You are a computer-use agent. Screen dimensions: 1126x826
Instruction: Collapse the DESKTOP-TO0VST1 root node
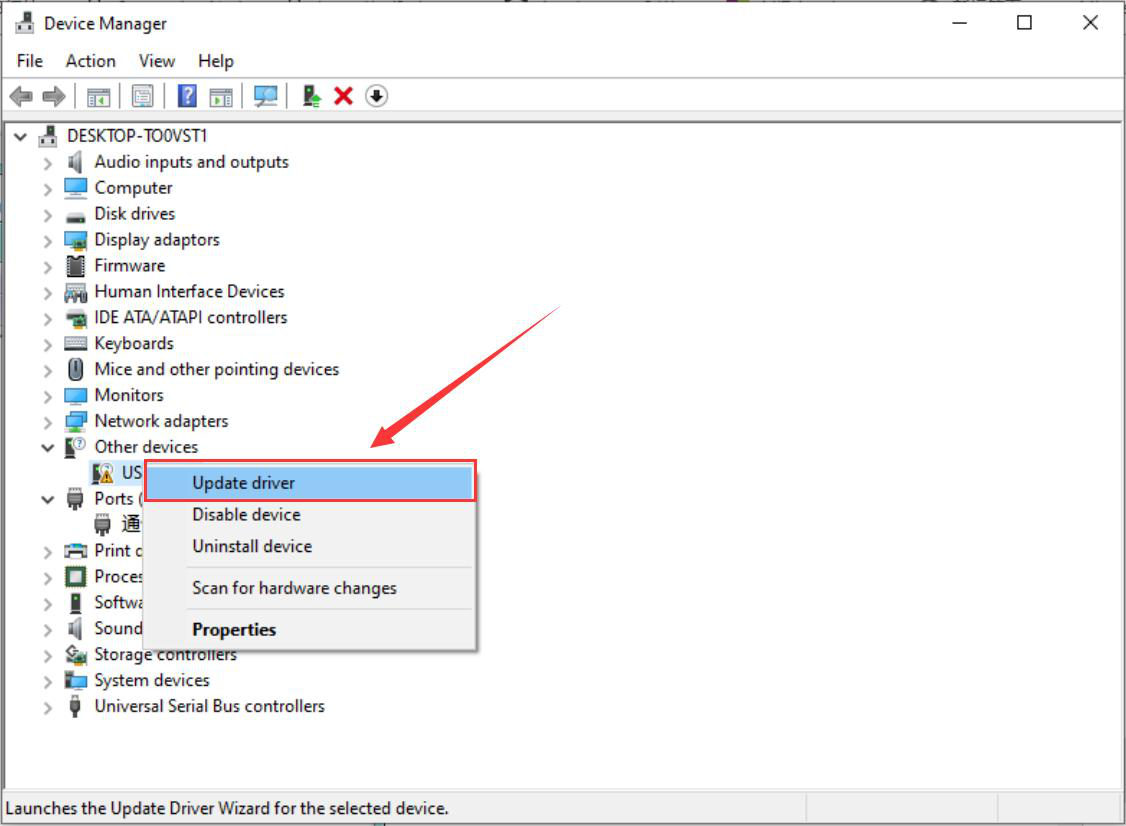21,136
